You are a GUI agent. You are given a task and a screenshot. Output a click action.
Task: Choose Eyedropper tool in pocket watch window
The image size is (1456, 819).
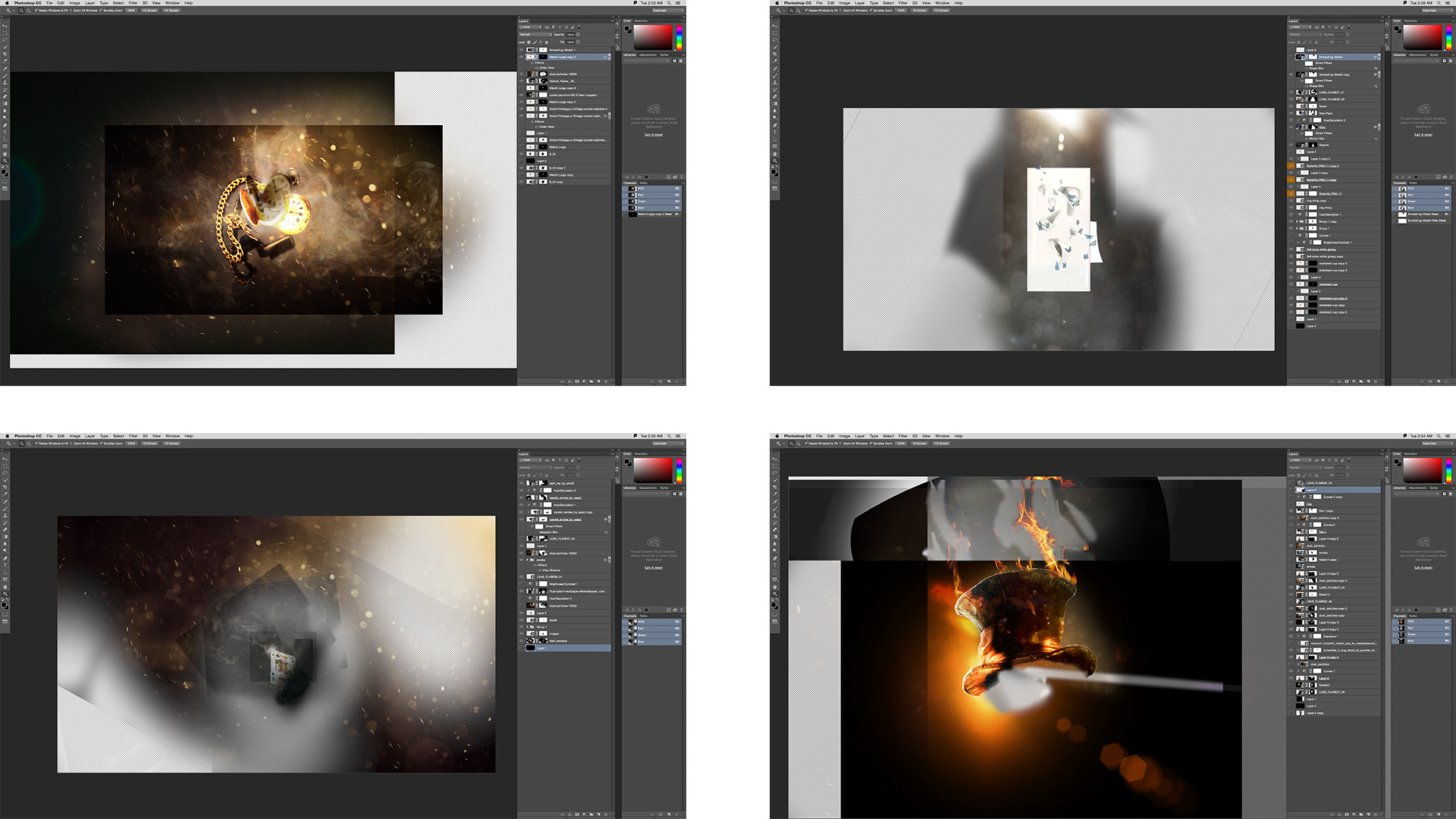[x=5, y=61]
